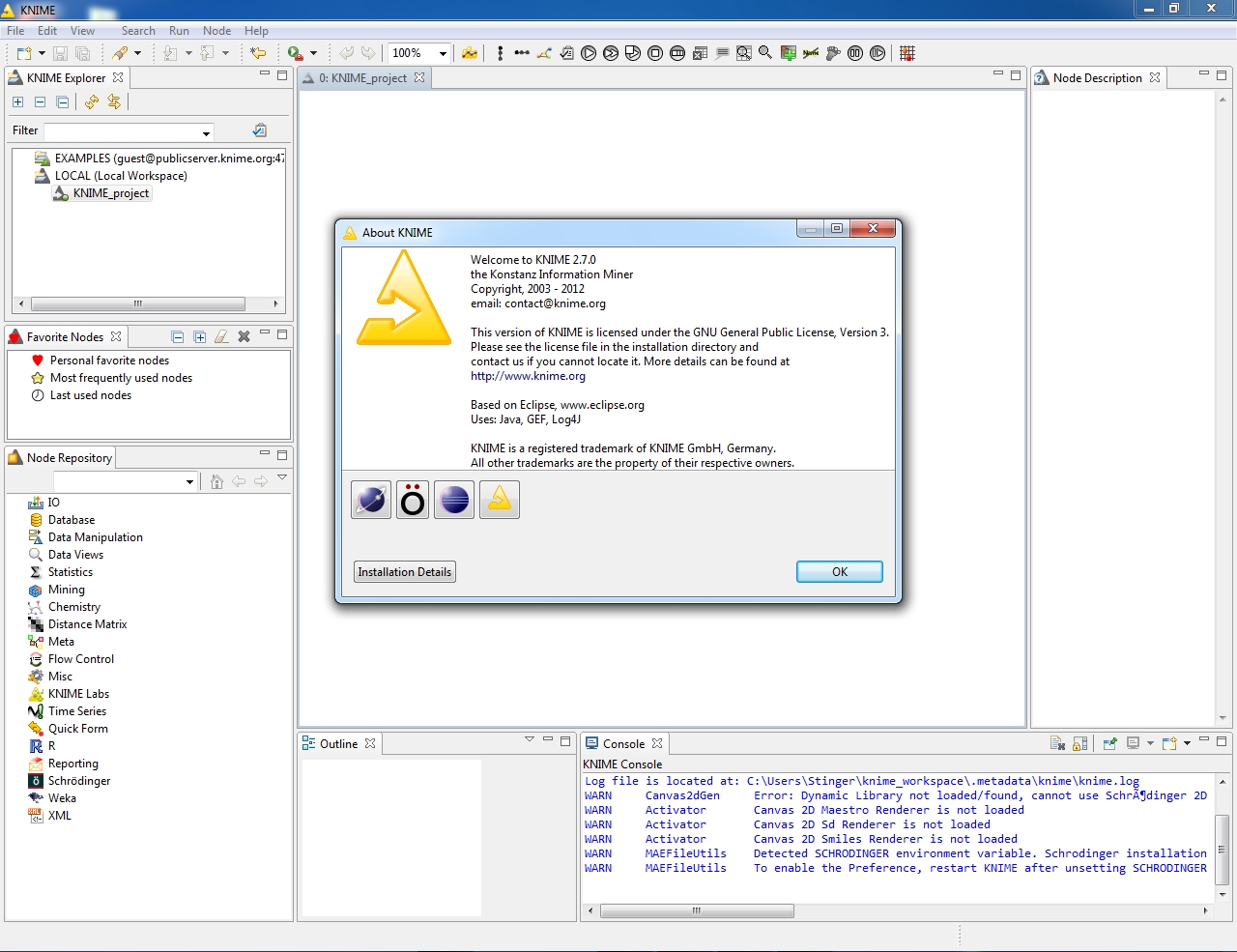This screenshot has height=952, width=1237.
Task: Click the toolbar icon with the yellow chart
Action: click(470, 53)
